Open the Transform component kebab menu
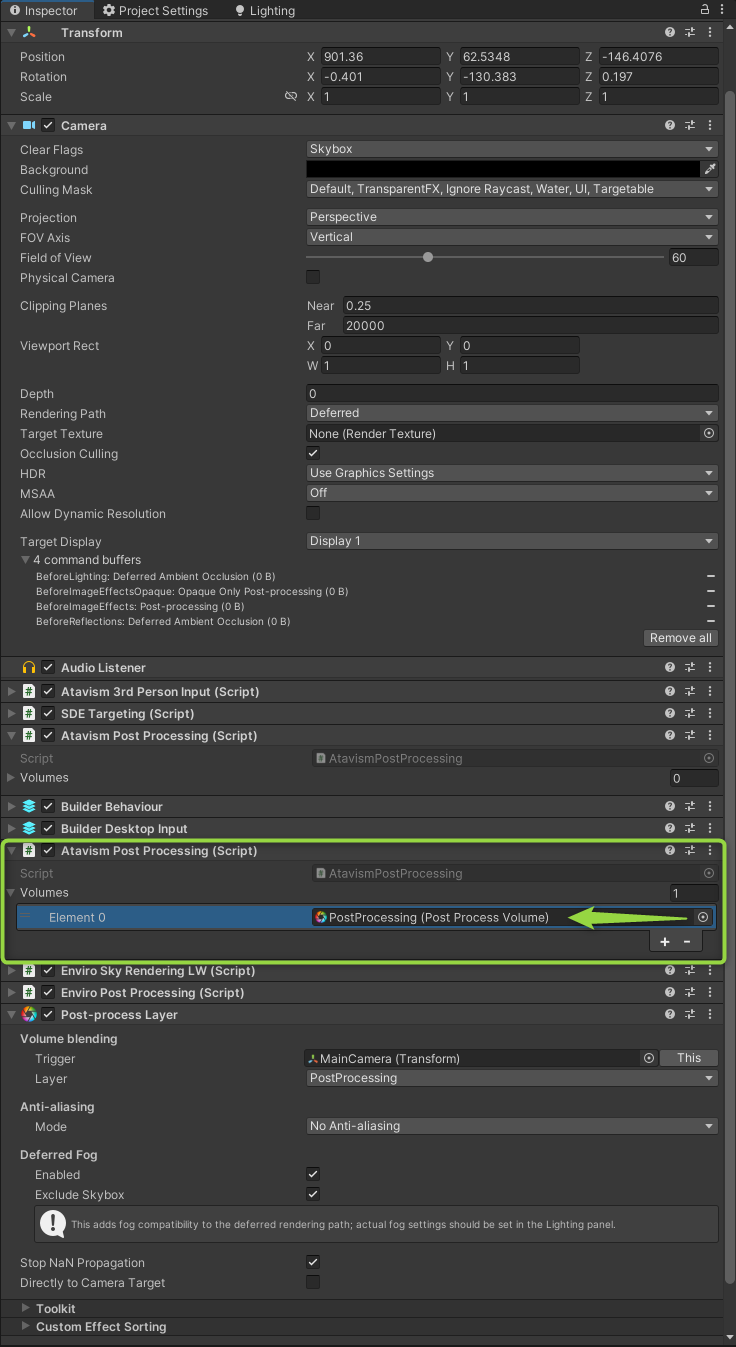 click(x=710, y=32)
